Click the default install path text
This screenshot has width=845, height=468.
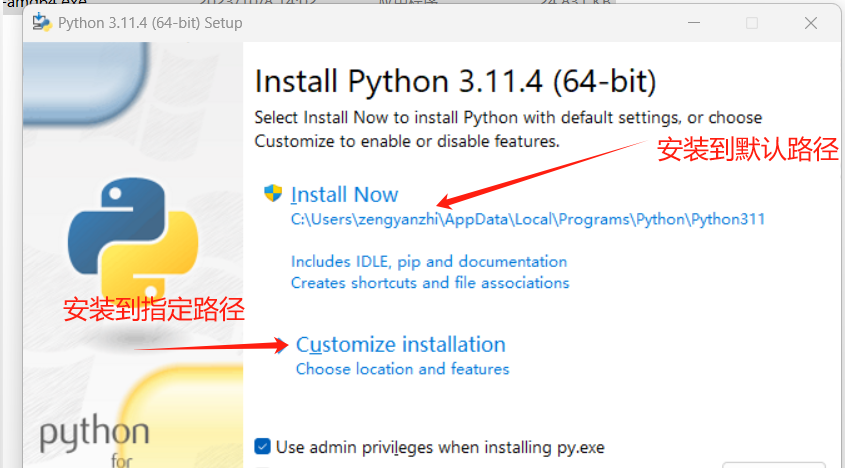[x=527, y=219]
